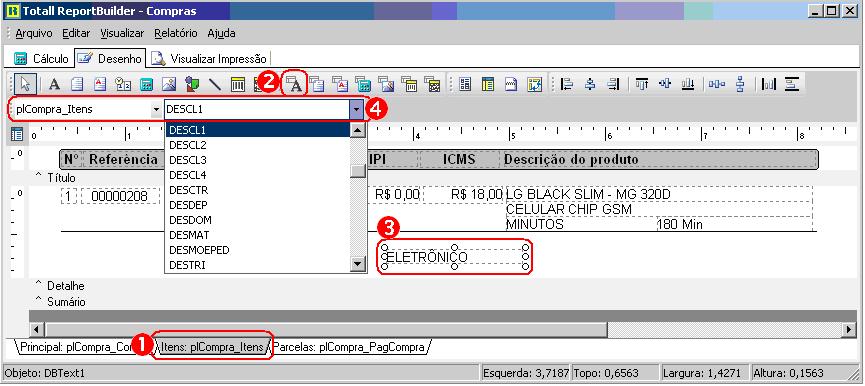The height and width of the screenshot is (386, 865).
Task: Choose DESCL2 from the field list
Action: [x=258, y=145]
